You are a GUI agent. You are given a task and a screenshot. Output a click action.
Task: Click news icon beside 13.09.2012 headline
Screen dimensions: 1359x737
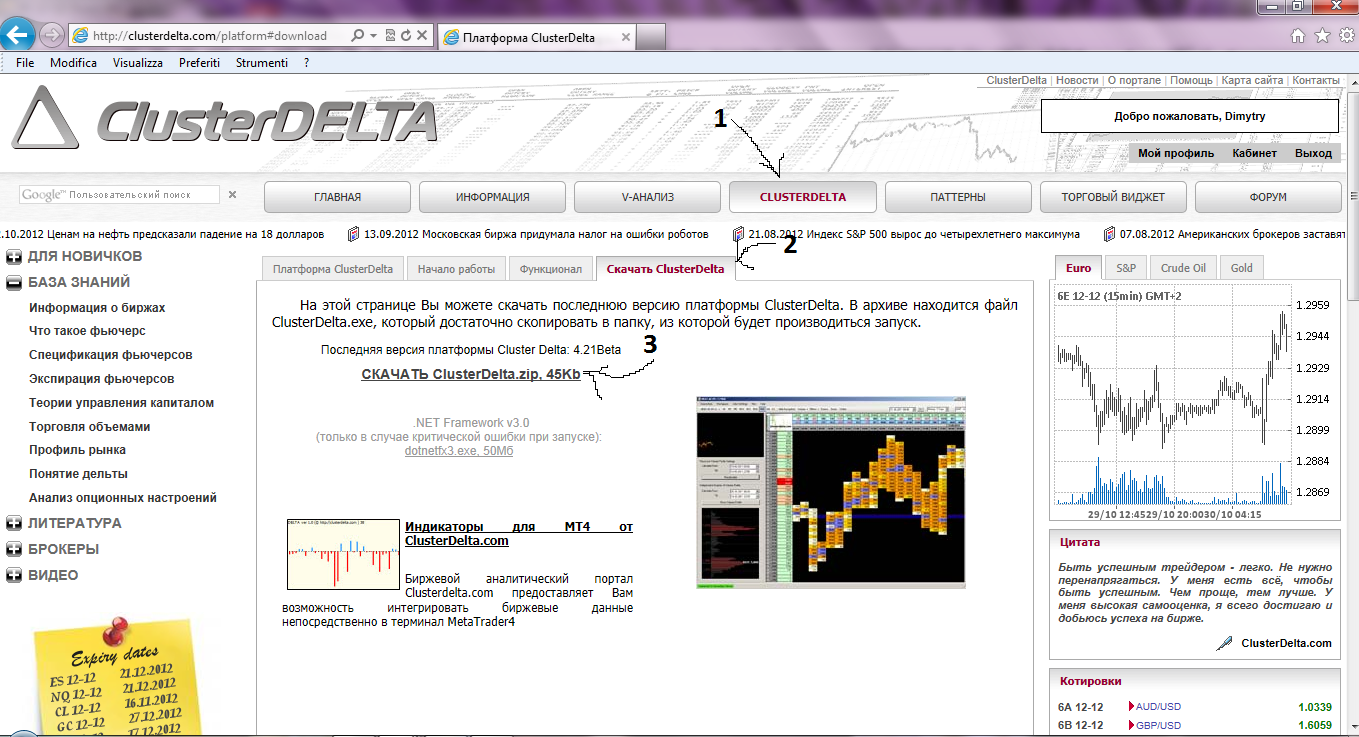pos(353,234)
